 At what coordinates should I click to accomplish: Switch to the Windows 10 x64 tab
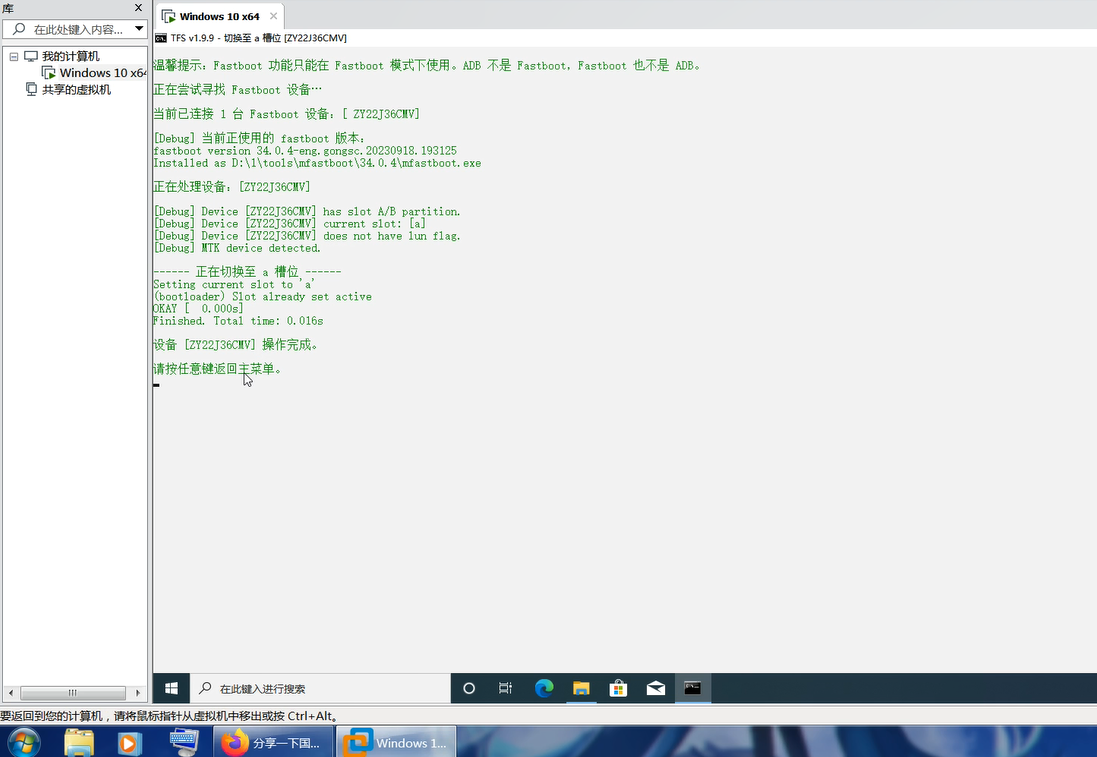click(x=218, y=17)
